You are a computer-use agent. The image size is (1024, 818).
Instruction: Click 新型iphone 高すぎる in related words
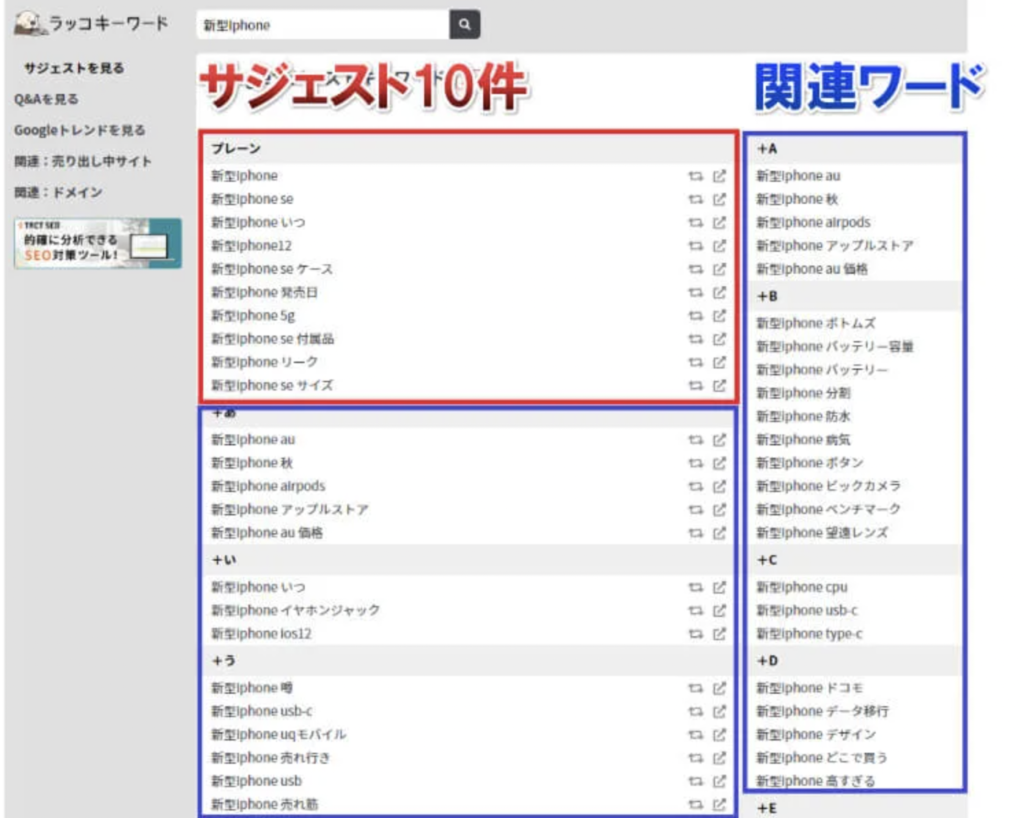point(816,781)
